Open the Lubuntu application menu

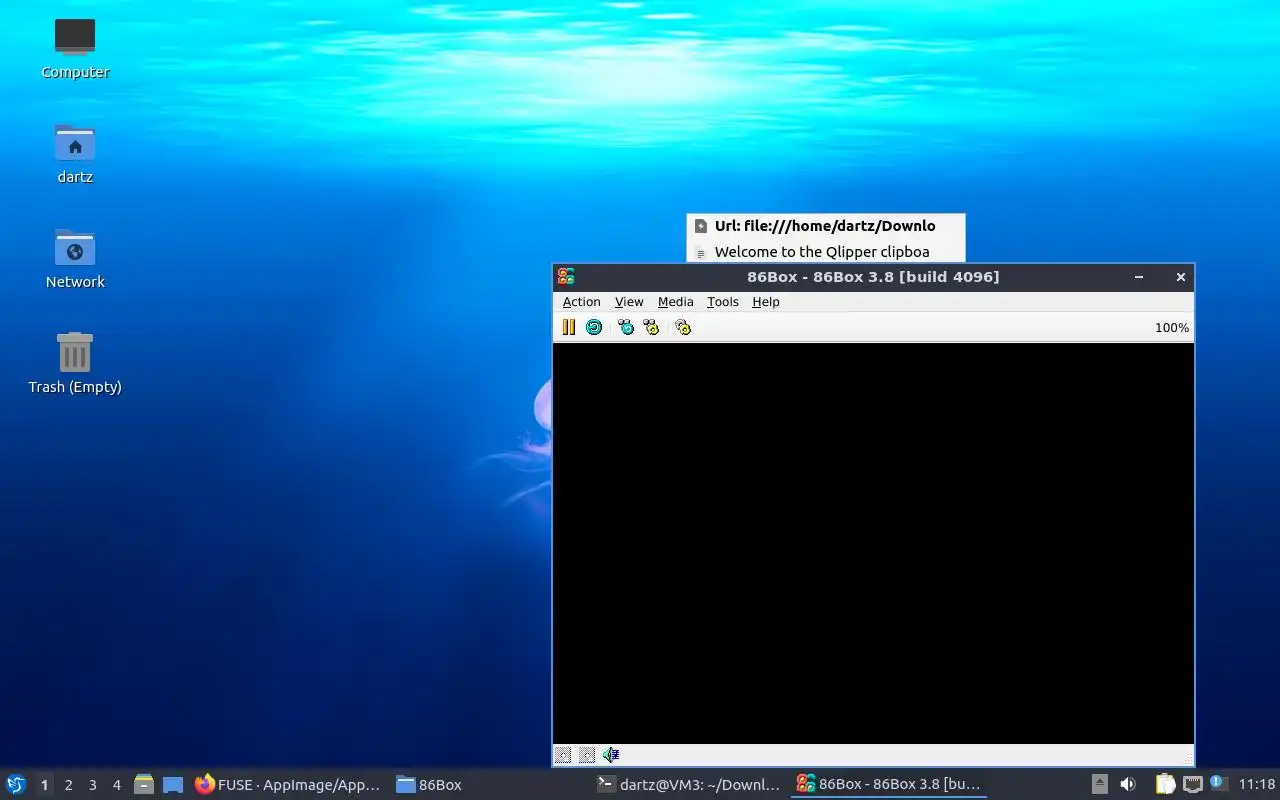click(16, 785)
